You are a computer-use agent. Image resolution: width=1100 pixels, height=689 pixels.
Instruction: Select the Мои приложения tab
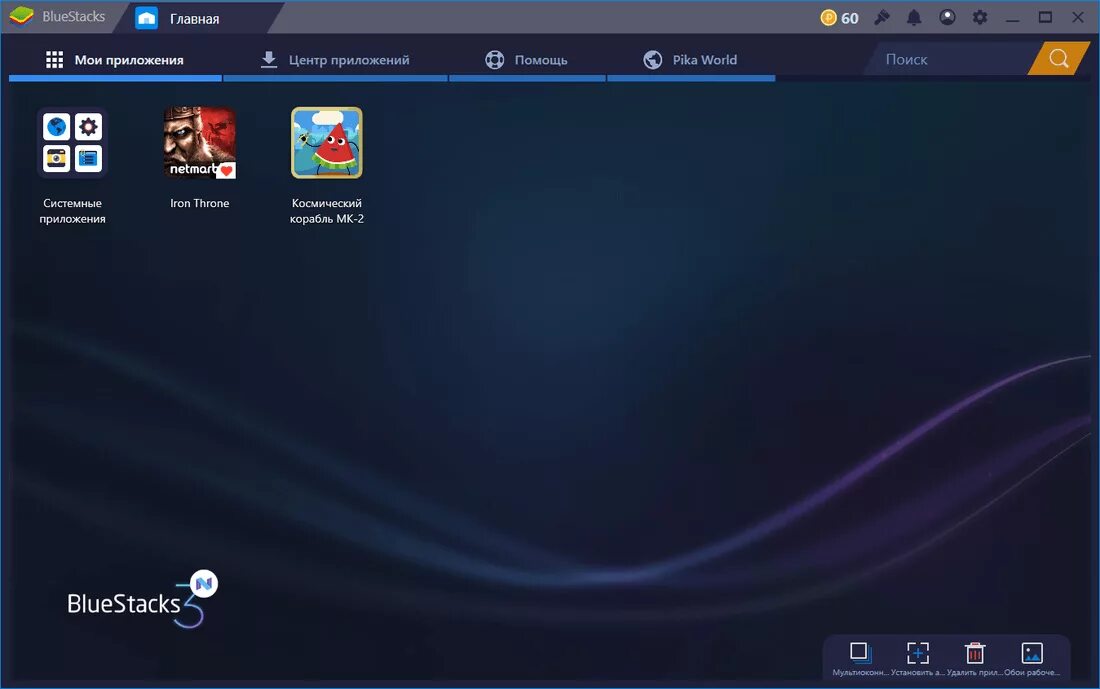(x=115, y=60)
